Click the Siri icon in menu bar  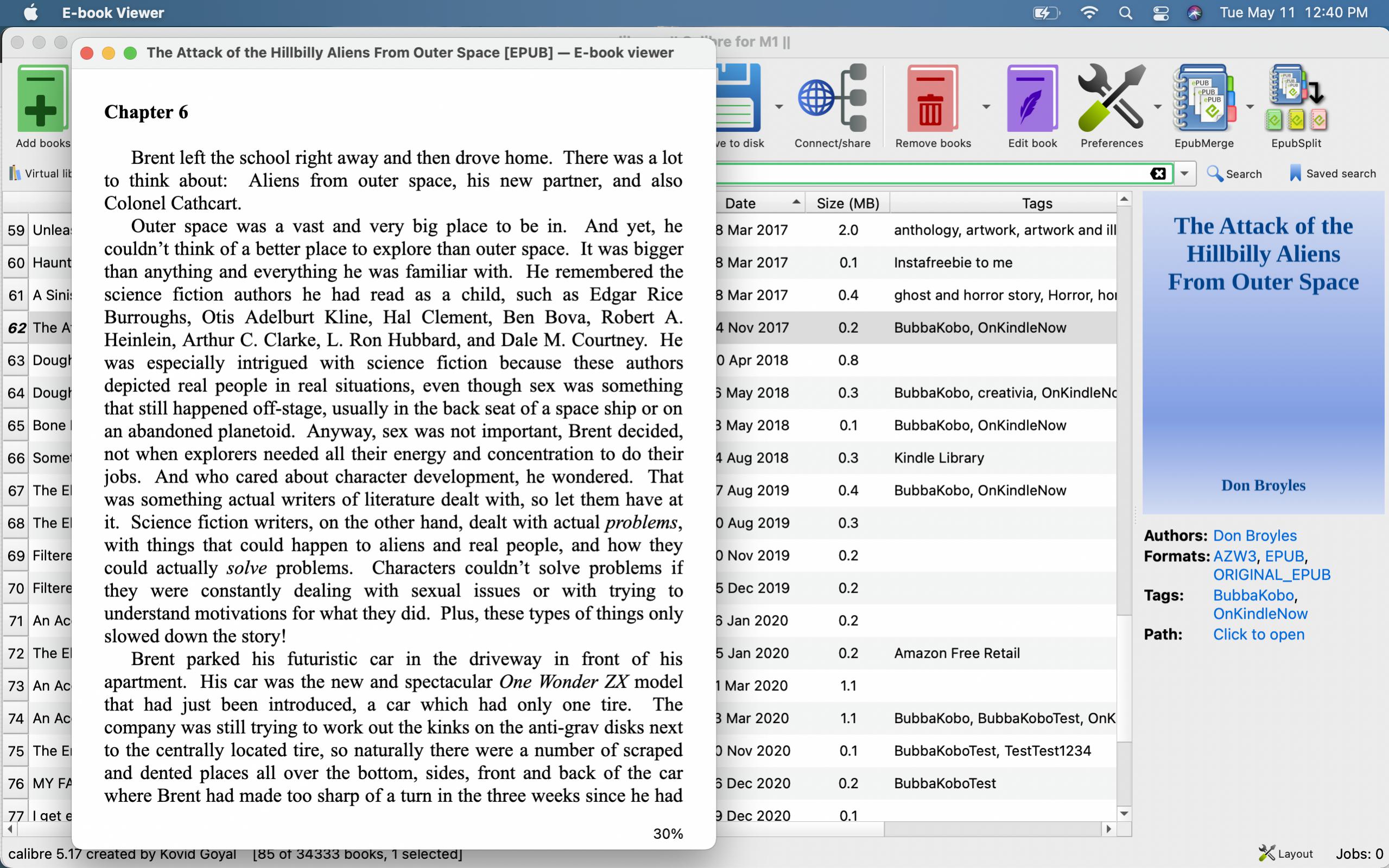[x=1195, y=12]
